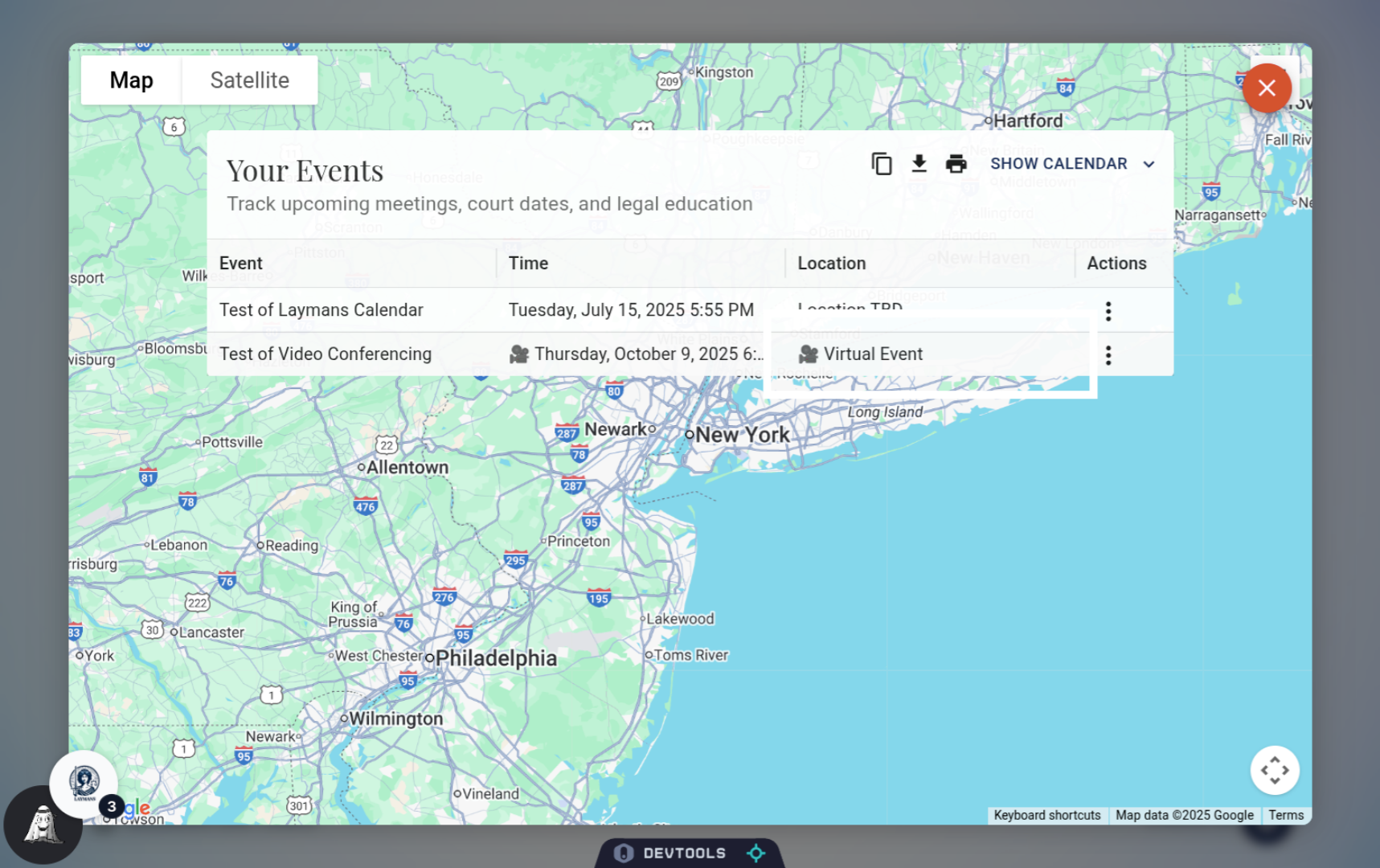Print events using the printer icon

pyautogui.click(x=956, y=162)
